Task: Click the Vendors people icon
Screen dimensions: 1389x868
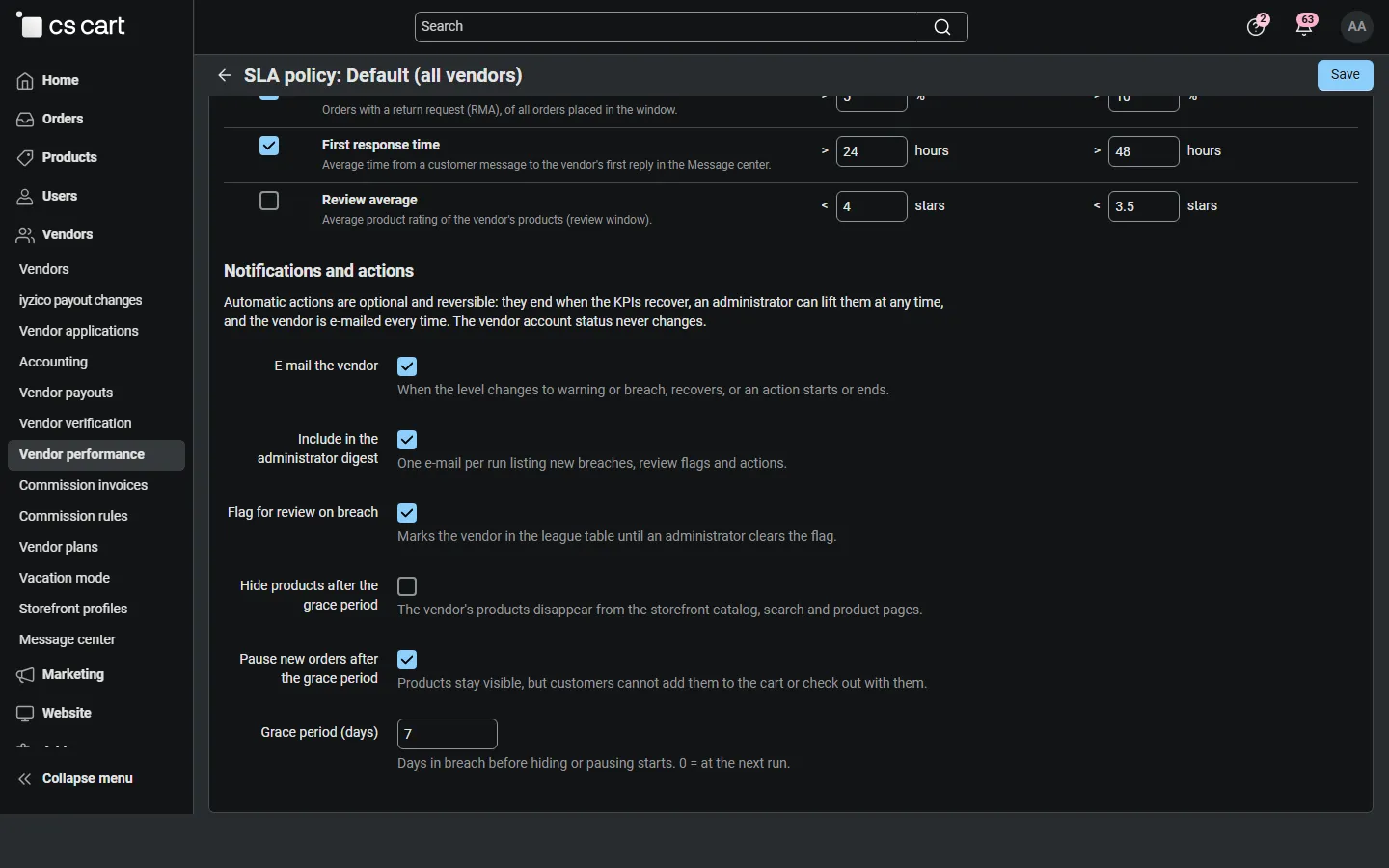Action: [x=25, y=235]
